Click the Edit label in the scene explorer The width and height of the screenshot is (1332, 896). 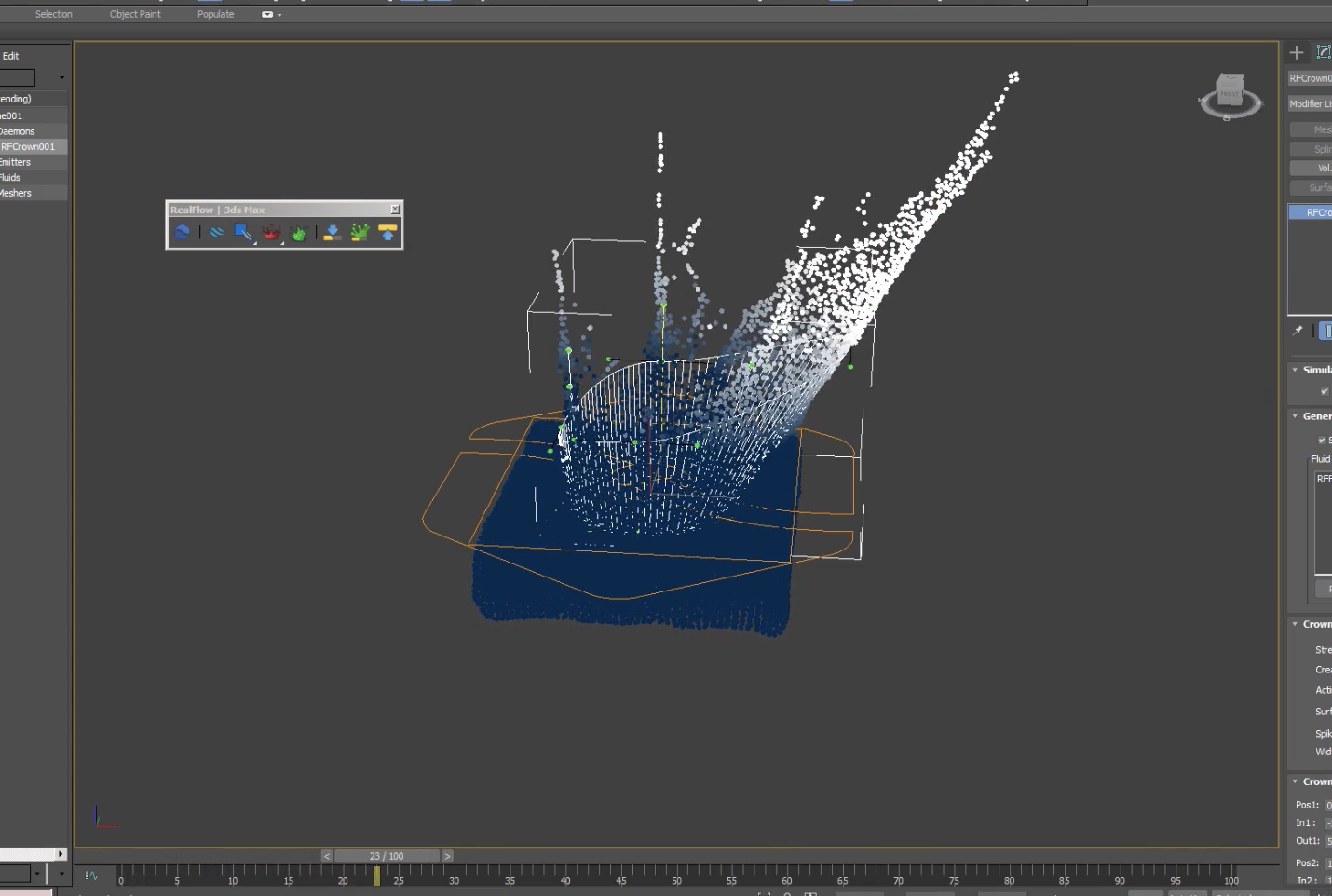pyautogui.click(x=10, y=55)
